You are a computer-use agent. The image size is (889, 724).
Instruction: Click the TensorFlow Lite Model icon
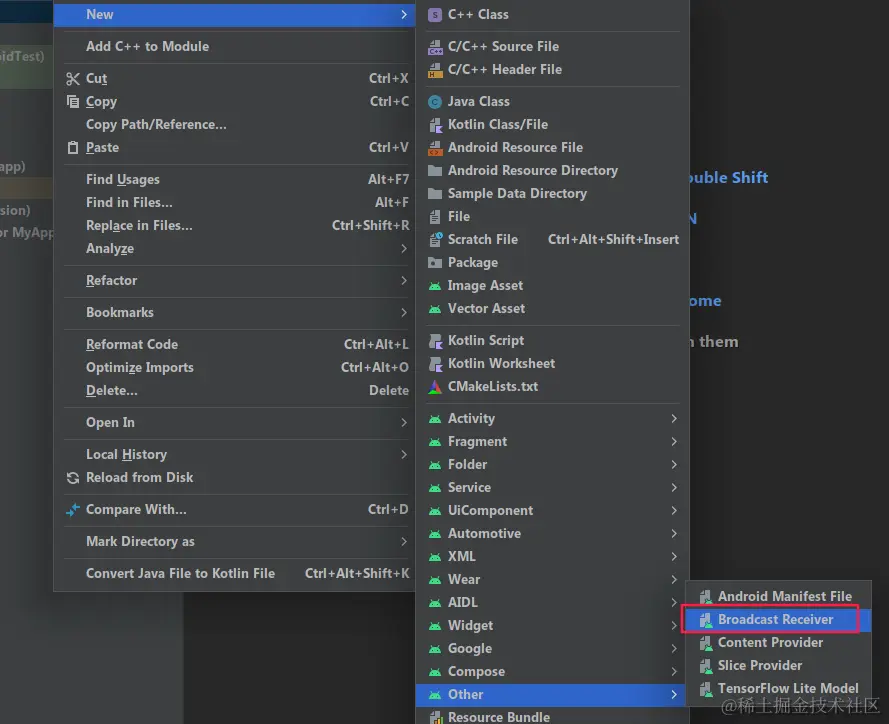705,689
